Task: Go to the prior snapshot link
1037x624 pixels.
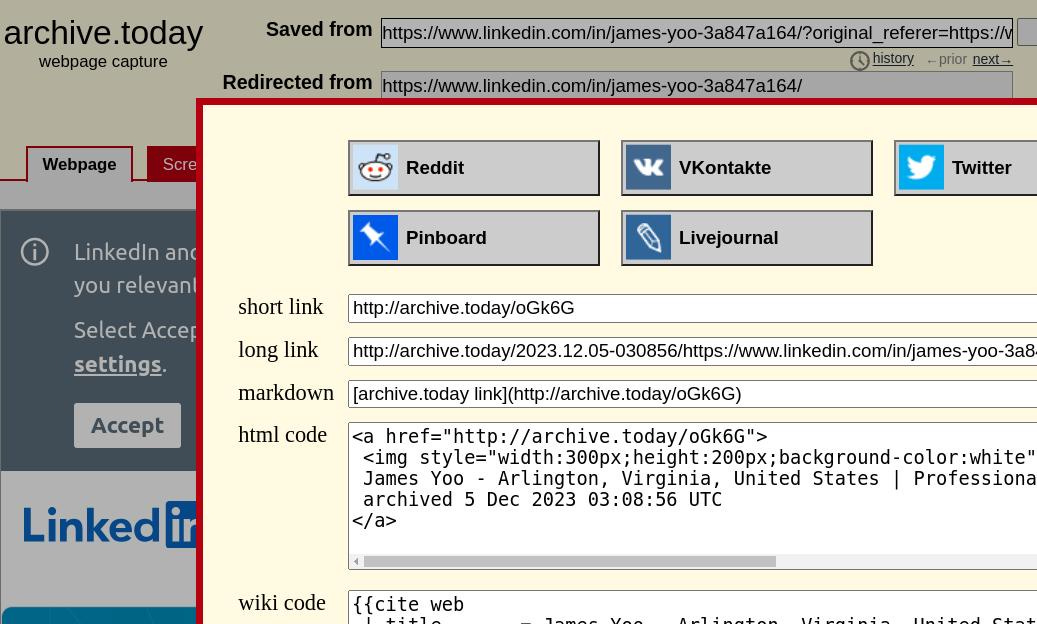Action: (x=946, y=59)
